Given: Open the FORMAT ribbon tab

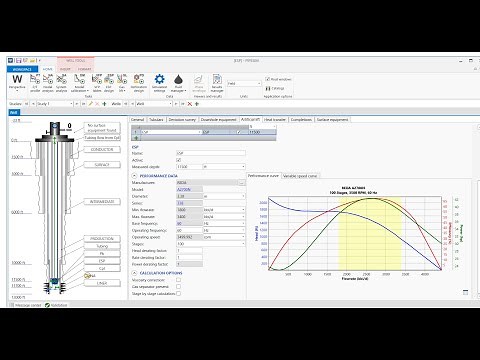Looking at the screenshot, I should click(x=84, y=69).
